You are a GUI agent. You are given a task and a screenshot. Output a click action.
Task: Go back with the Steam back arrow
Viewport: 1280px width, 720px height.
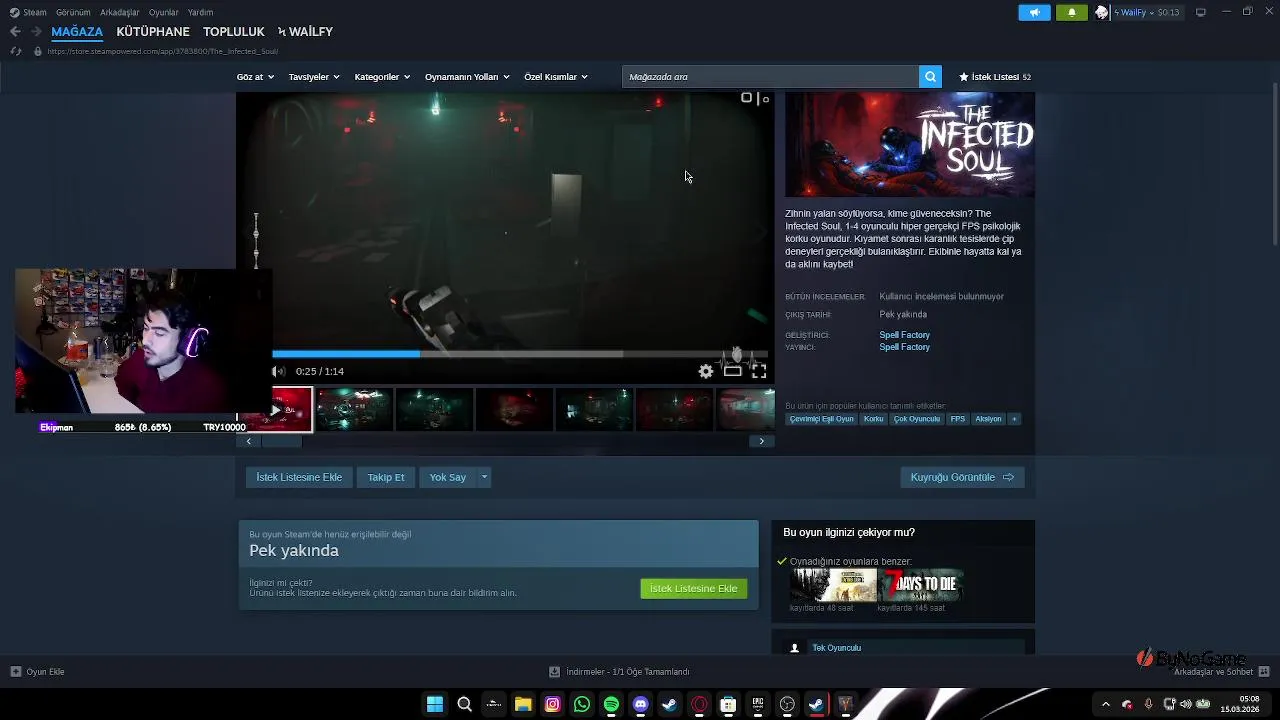click(x=15, y=32)
